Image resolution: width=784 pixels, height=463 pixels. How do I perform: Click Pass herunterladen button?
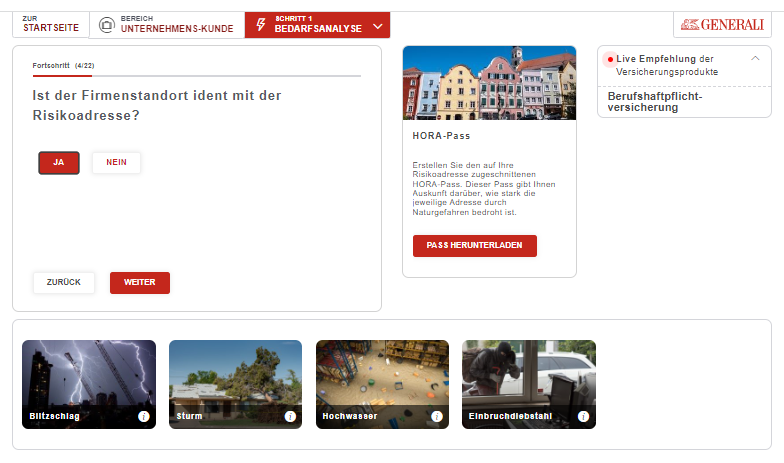click(474, 246)
